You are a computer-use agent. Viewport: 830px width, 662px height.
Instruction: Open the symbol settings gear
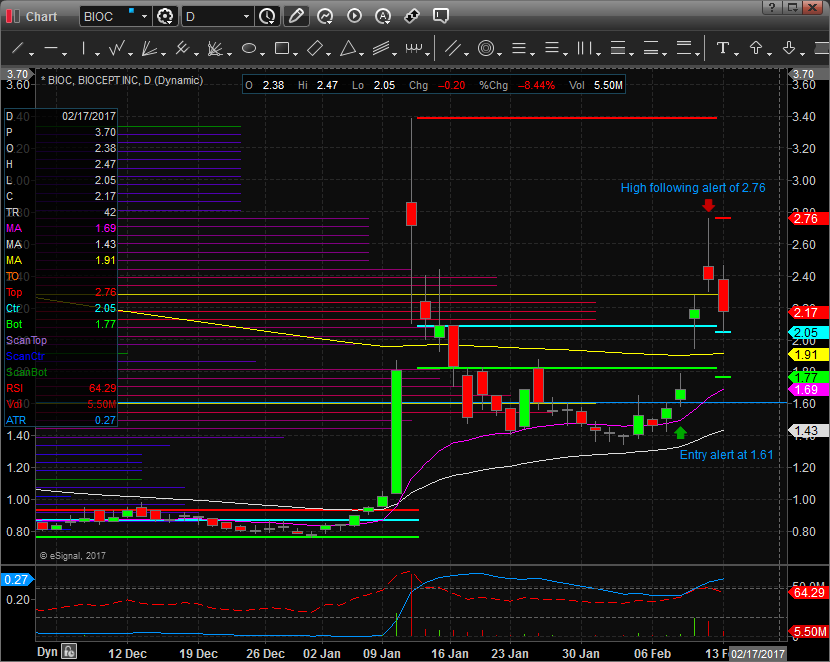[x=165, y=16]
